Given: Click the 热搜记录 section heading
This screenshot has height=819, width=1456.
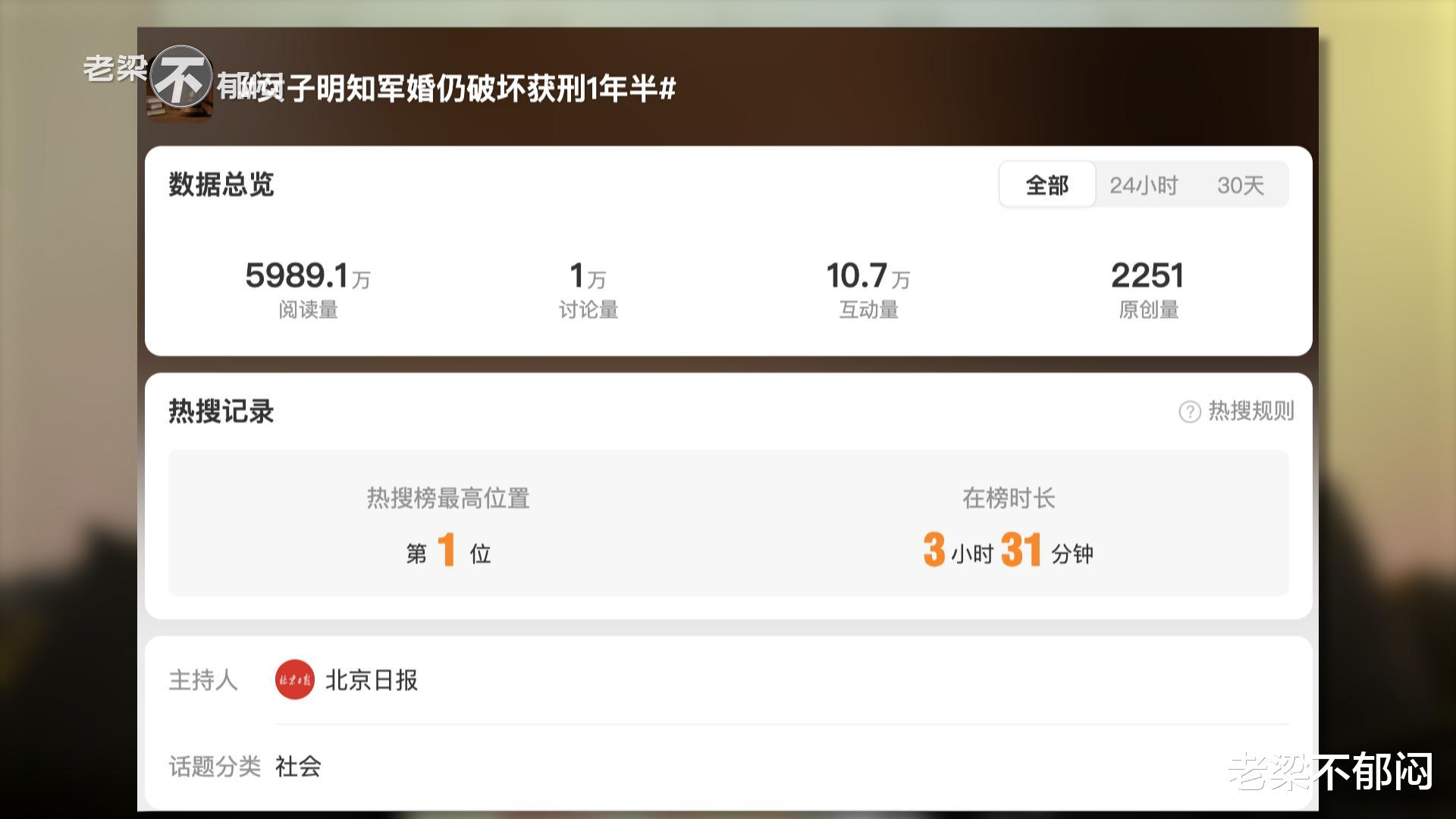Looking at the screenshot, I should (221, 411).
